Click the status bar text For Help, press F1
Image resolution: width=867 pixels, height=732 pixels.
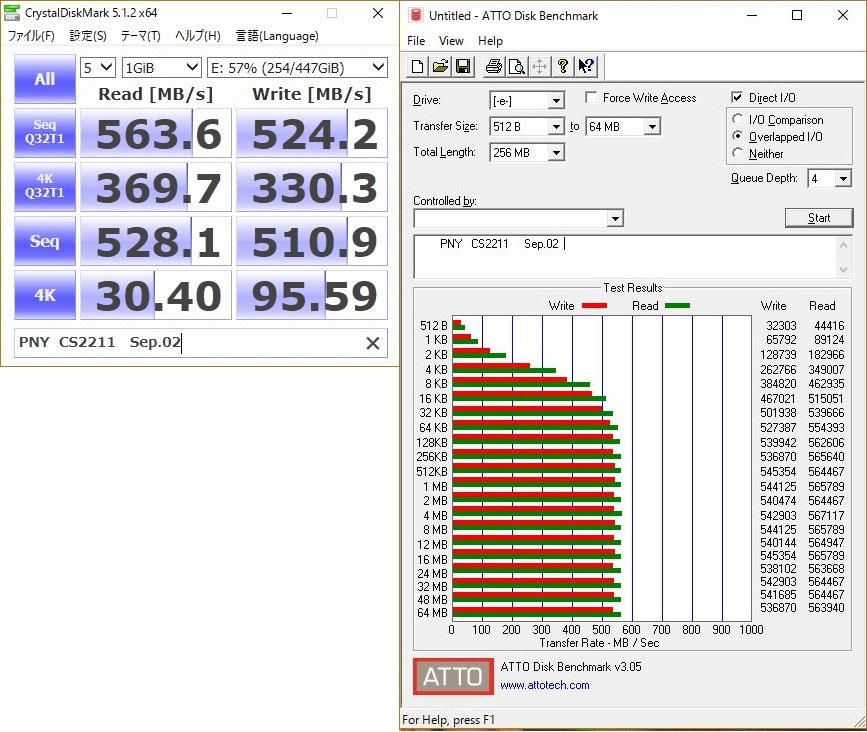[448, 720]
